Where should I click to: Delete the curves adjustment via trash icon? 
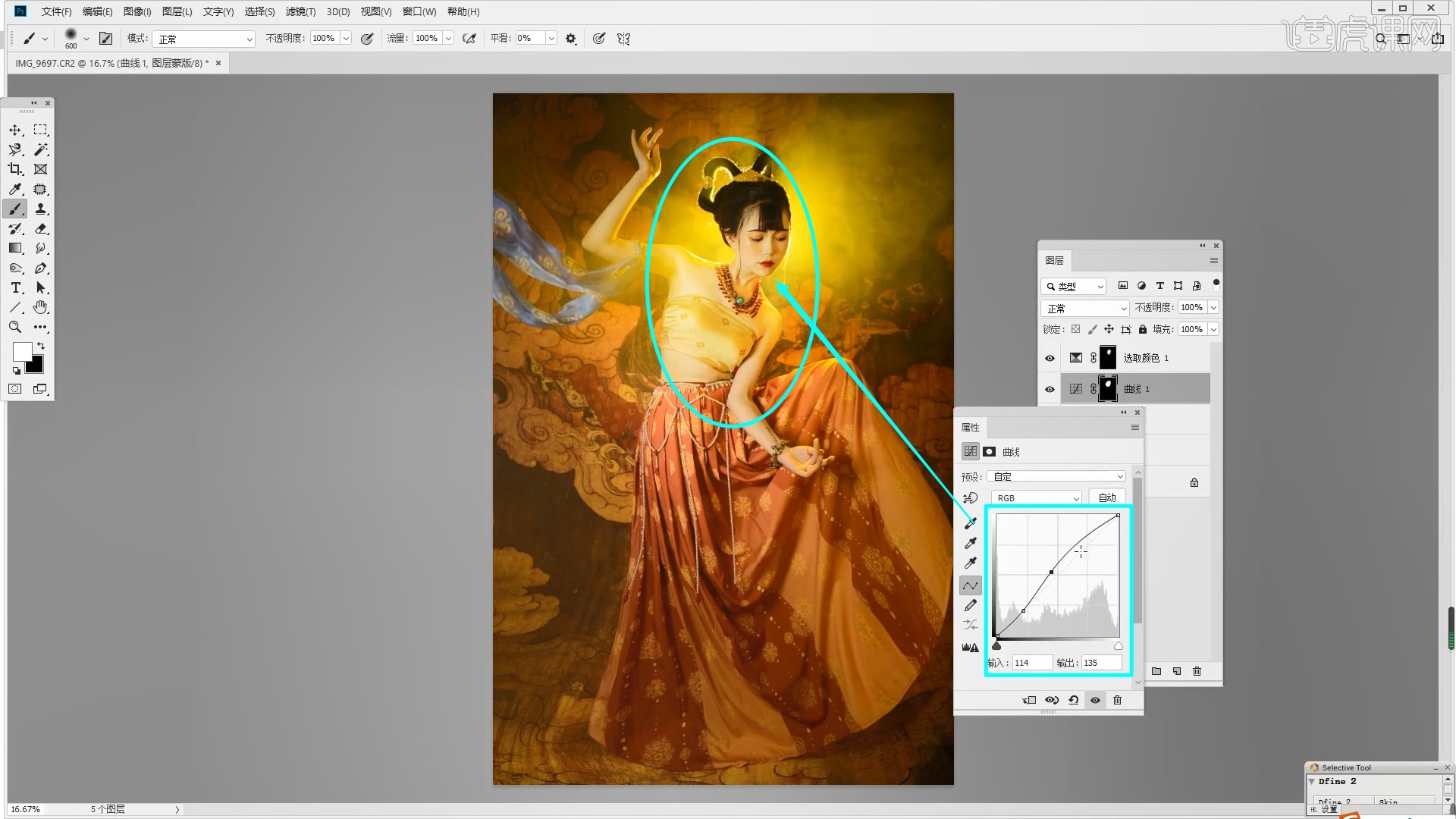1117,700
